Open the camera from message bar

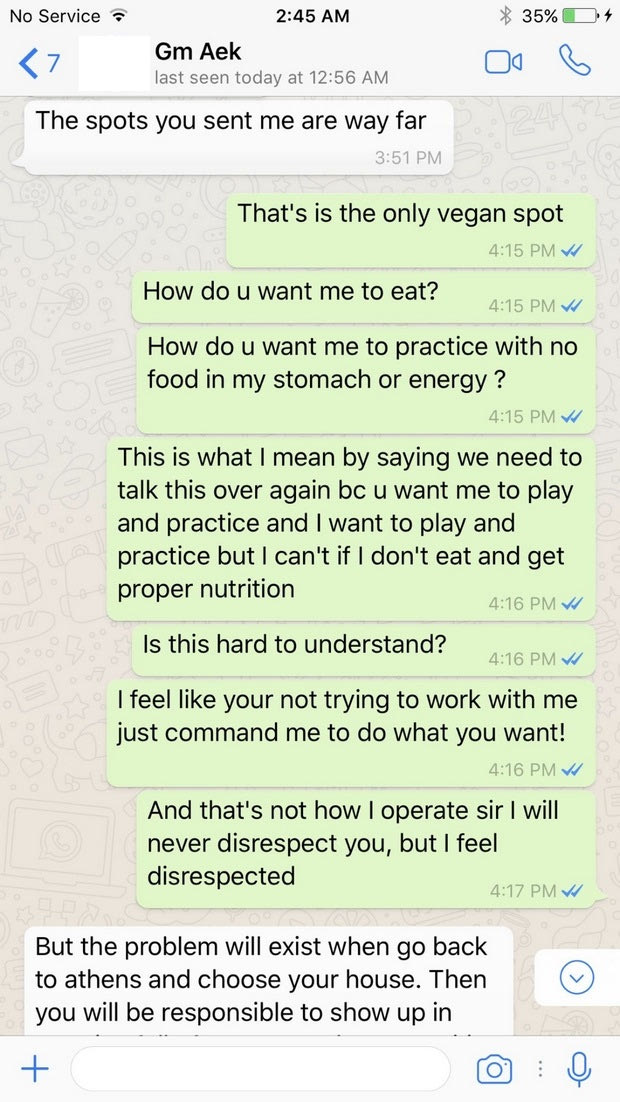tap(494, 1070)
